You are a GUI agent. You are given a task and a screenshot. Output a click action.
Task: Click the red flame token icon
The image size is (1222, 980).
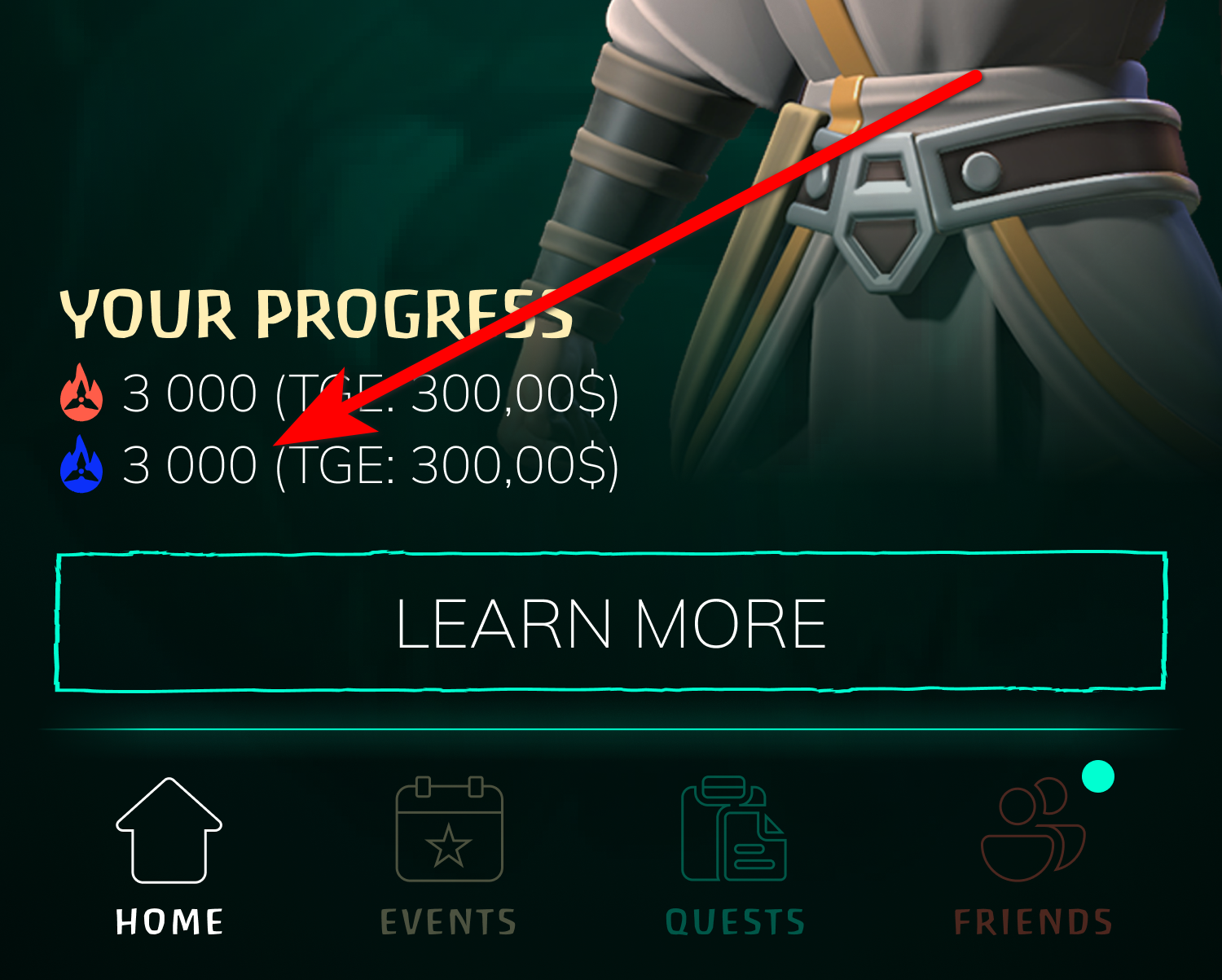pyautogui.click(x=81, y=393)
